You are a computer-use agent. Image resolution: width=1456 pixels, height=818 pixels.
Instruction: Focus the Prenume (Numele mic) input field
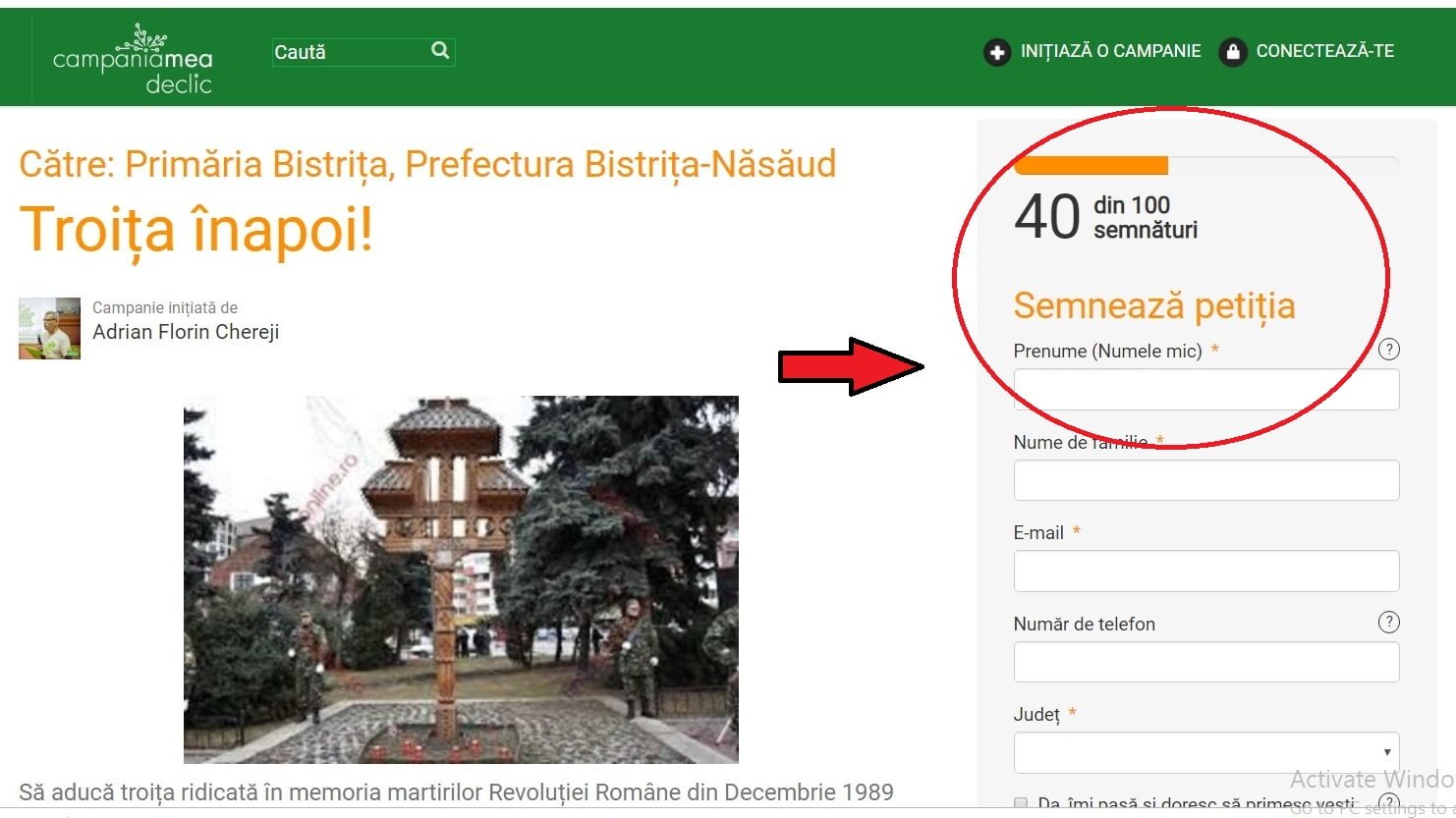(1205, 390)
